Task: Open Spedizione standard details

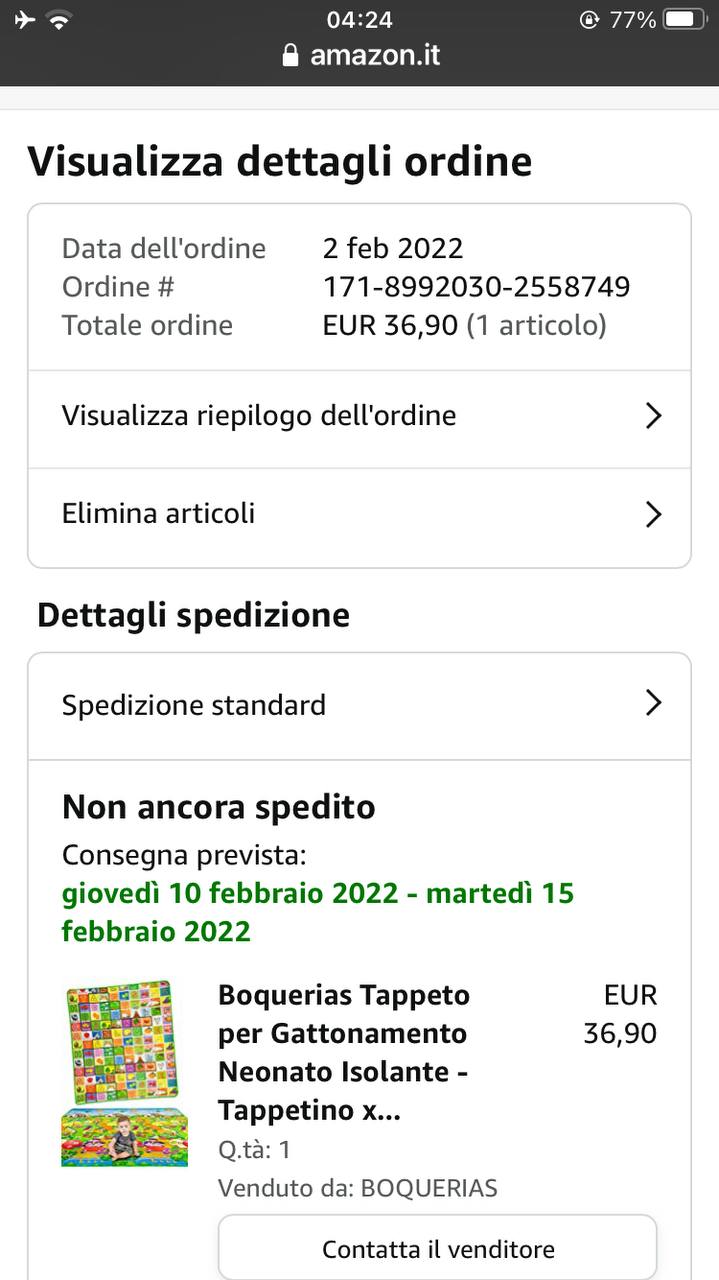Action: coord(194,705)
